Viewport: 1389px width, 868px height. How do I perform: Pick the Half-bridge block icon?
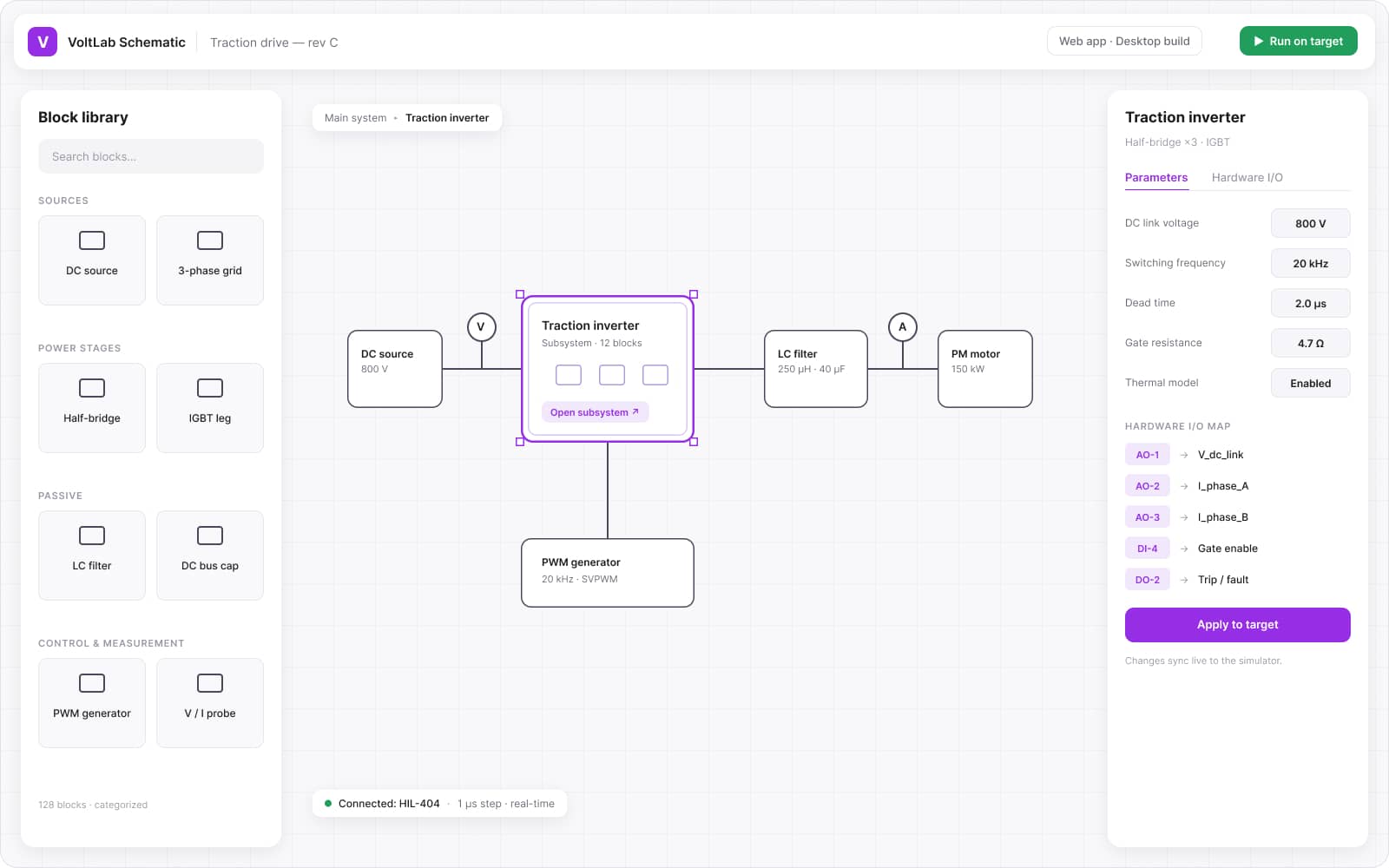92,388
